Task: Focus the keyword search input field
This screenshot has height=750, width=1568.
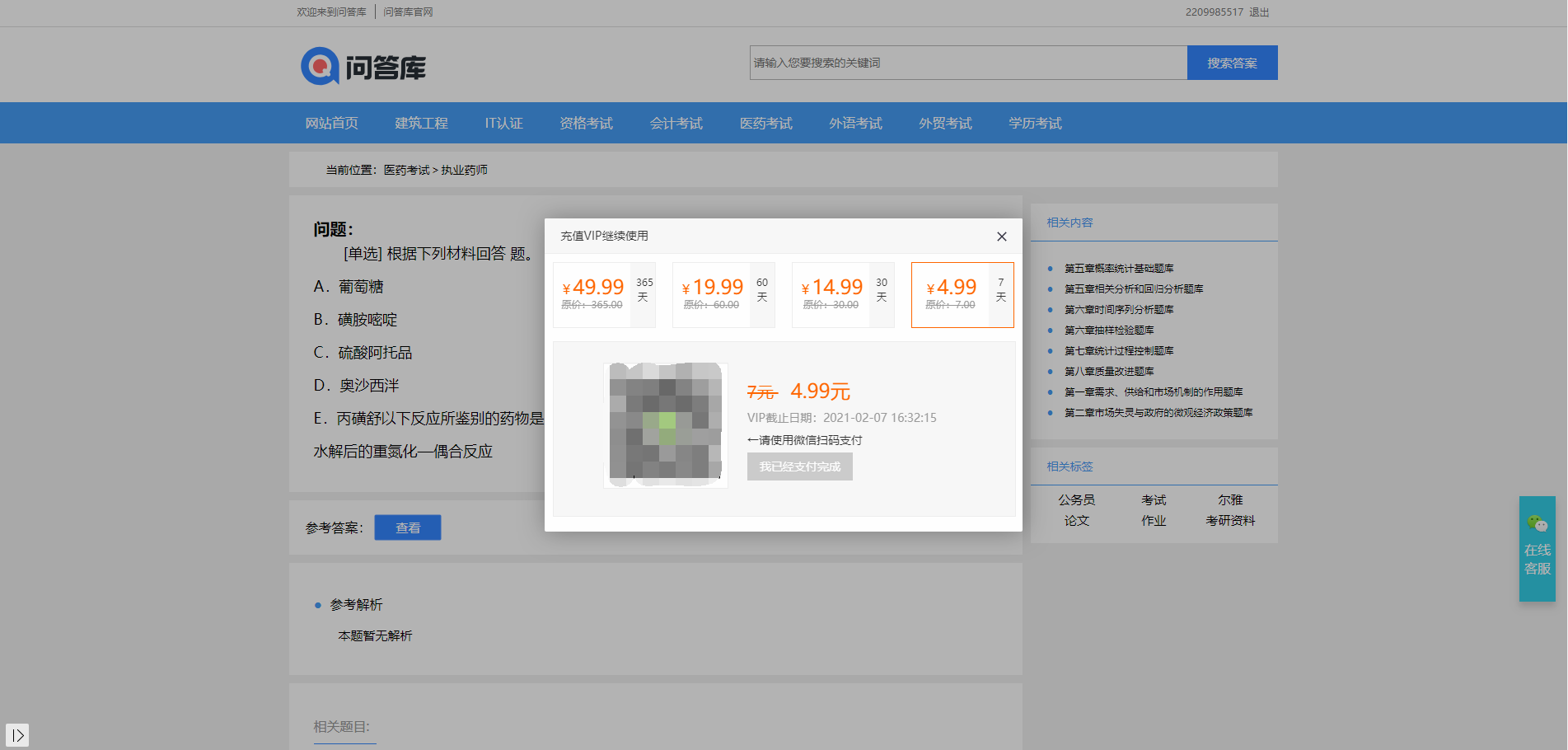Action: (968, 63)
